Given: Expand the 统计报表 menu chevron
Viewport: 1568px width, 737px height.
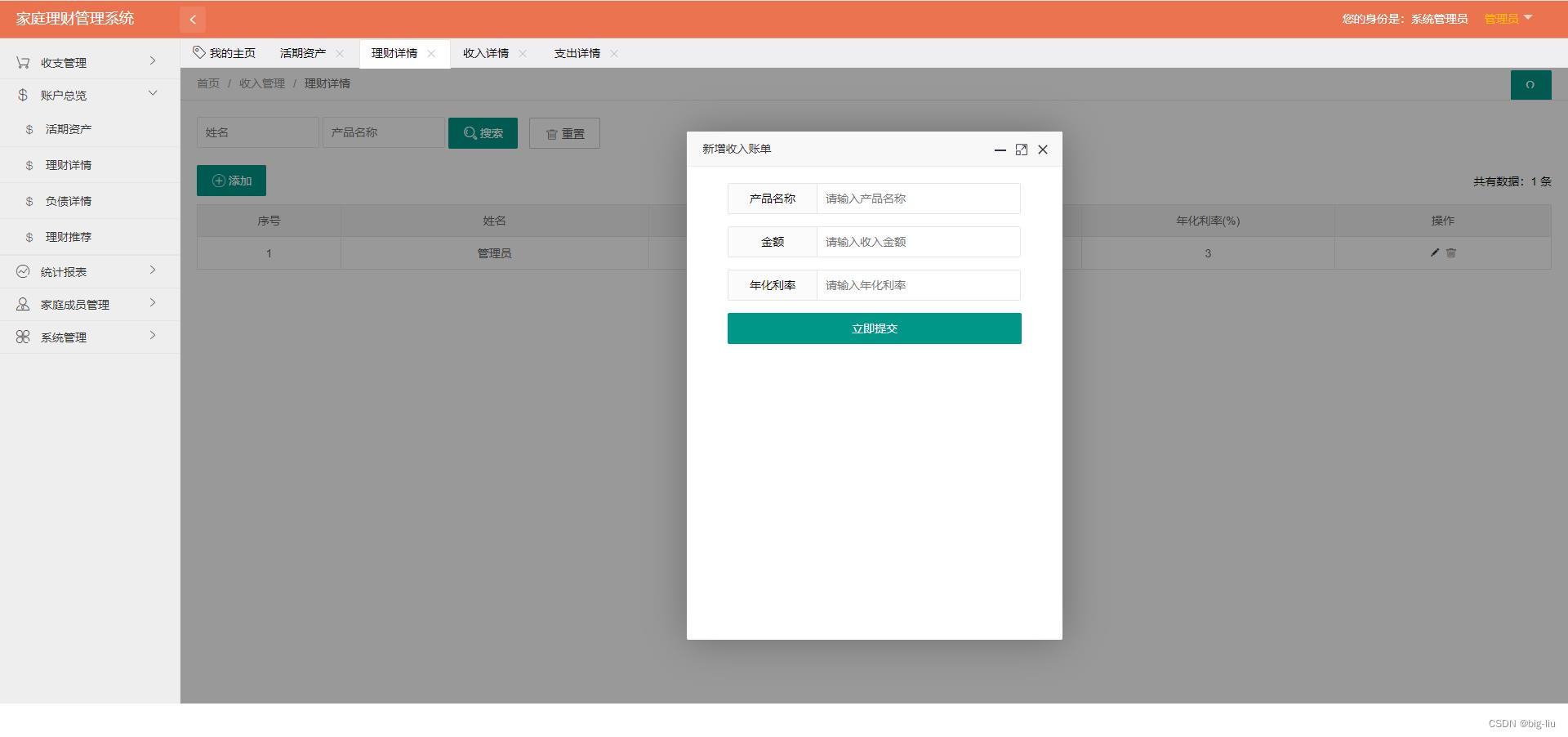Looking at the screenshot, I should (x=153, y=270).
